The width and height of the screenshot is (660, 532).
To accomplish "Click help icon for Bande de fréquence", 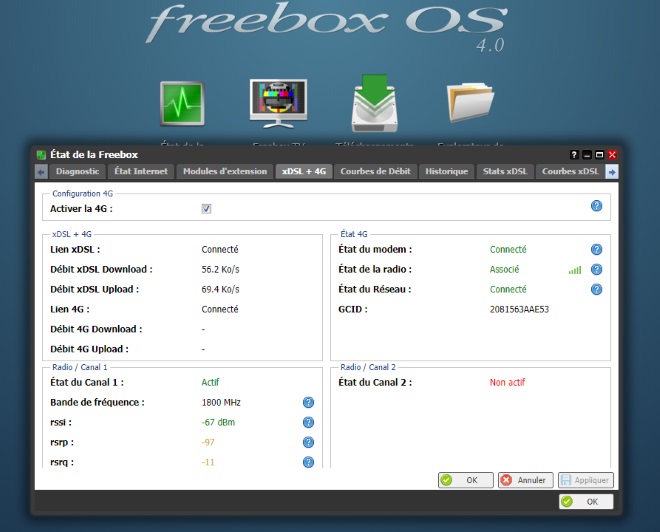I will [x=309, y=402].
